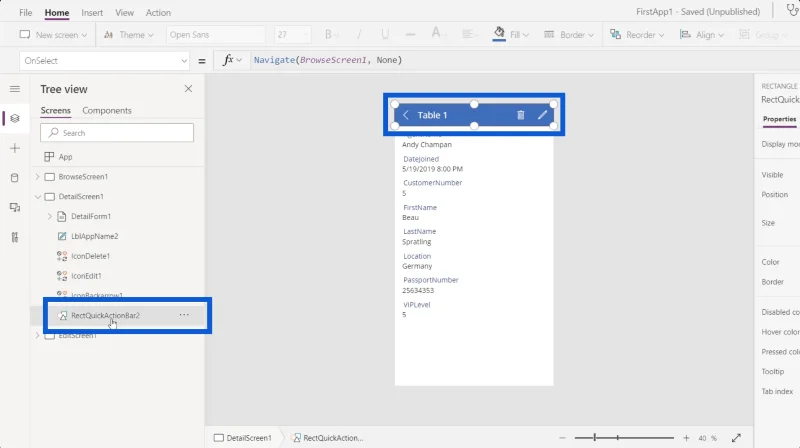
Task: Select the App item in tree
Action: 65,157
